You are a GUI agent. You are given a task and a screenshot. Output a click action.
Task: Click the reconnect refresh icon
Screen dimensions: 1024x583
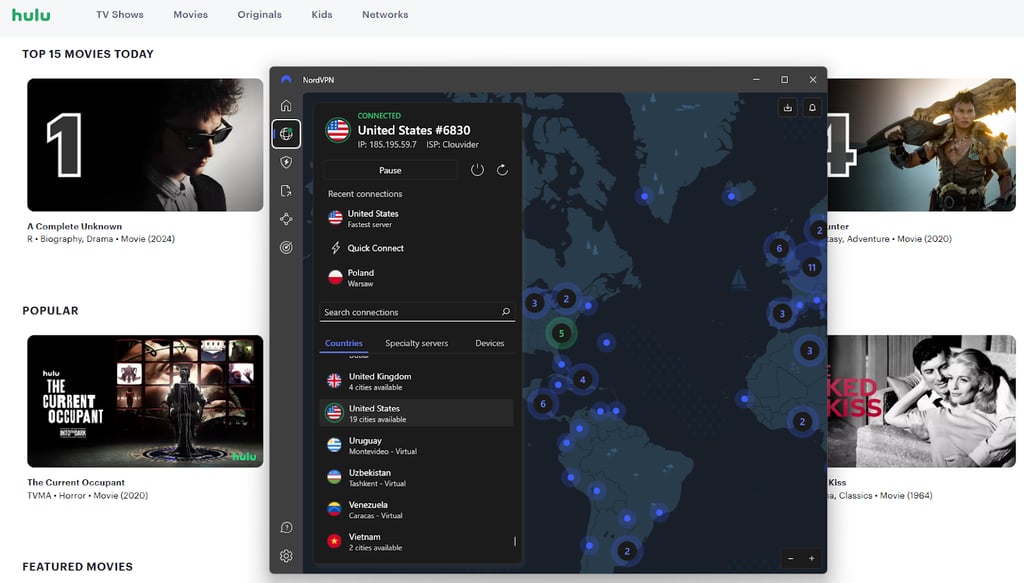pos(502,170)
